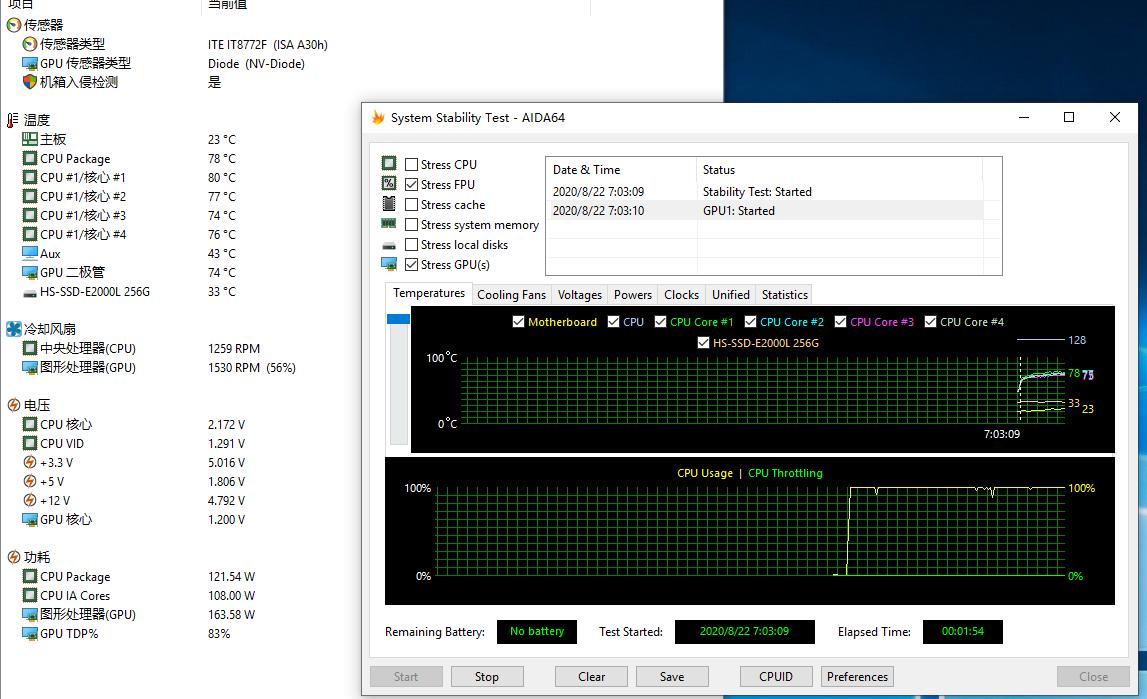Click the voltage icon beside 电压
The width and height of the screenshot is (1147, 699).
(13, 405)
